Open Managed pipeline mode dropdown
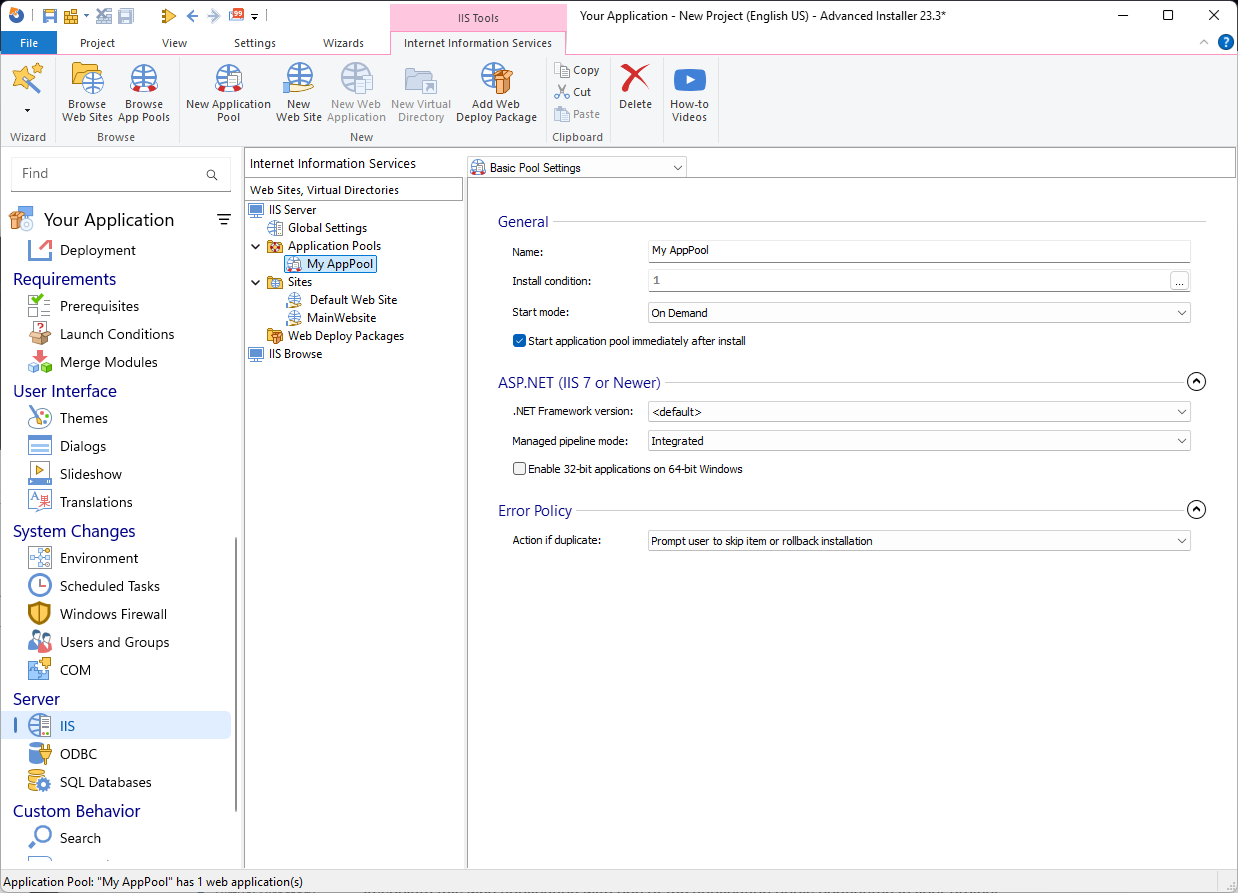 919,441
